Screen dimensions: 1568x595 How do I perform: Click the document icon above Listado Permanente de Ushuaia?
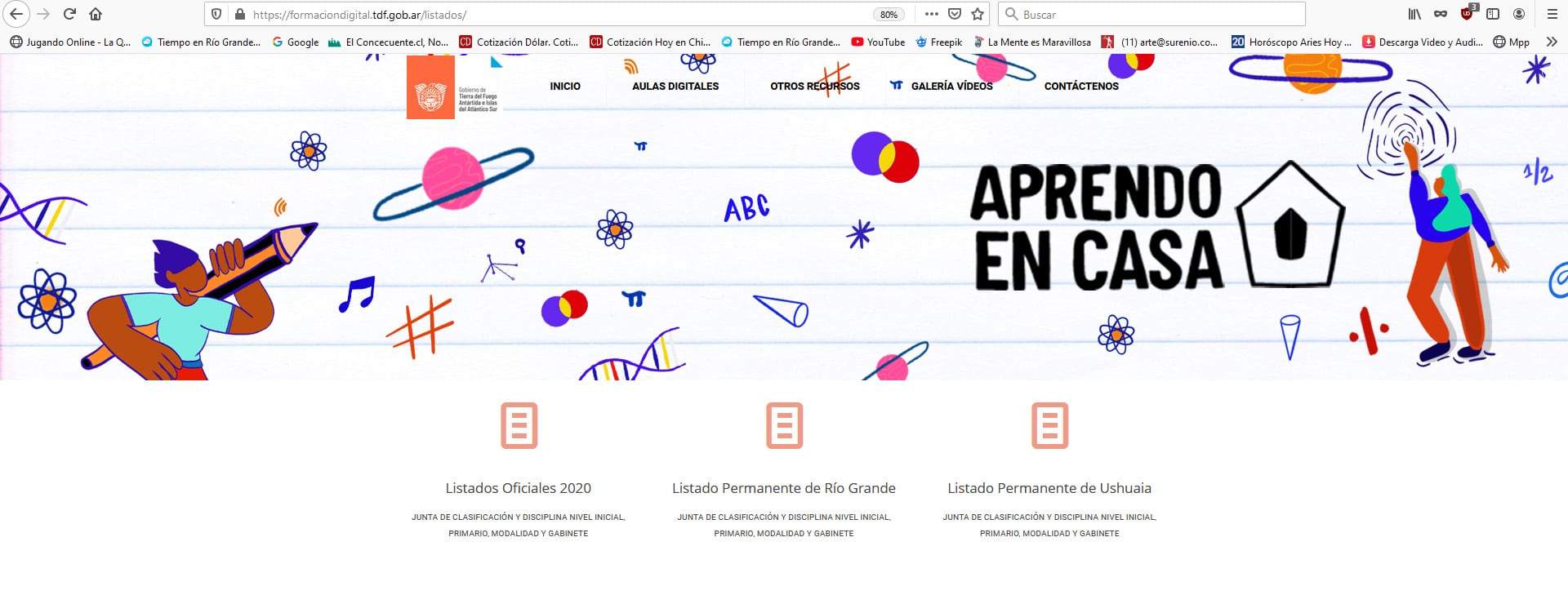pyautogui.click(x=1049, y=425)
